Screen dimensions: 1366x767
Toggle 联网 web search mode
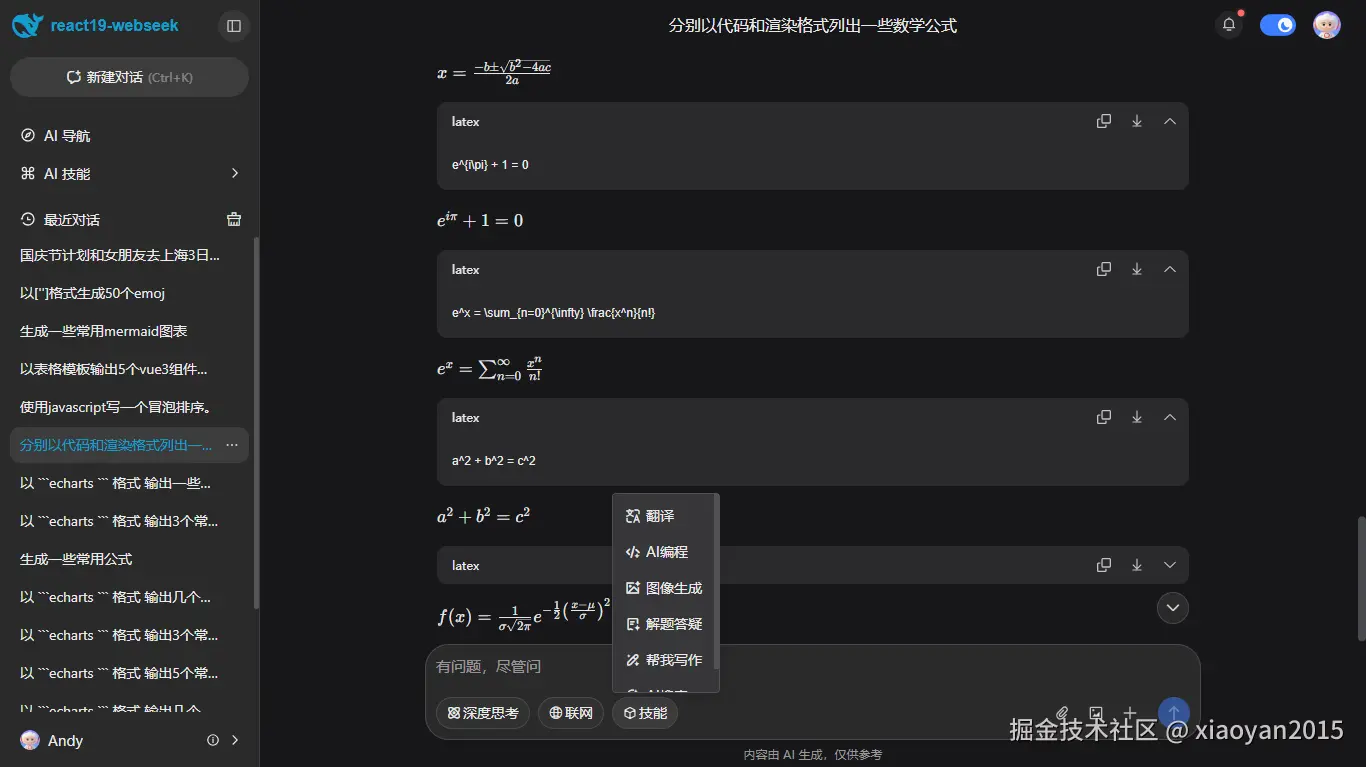coord(571,713)
